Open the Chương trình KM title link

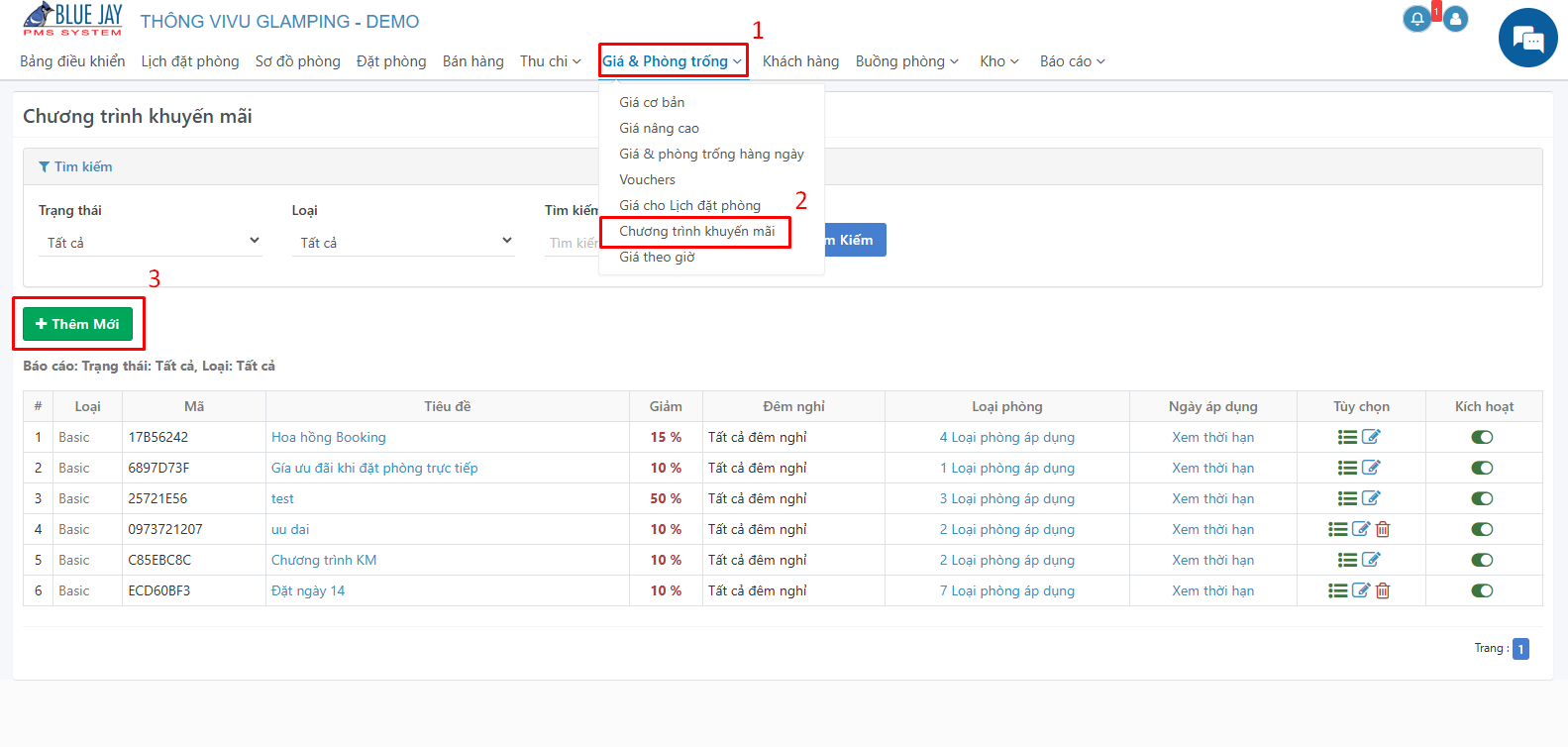click(x=324, y=560)
